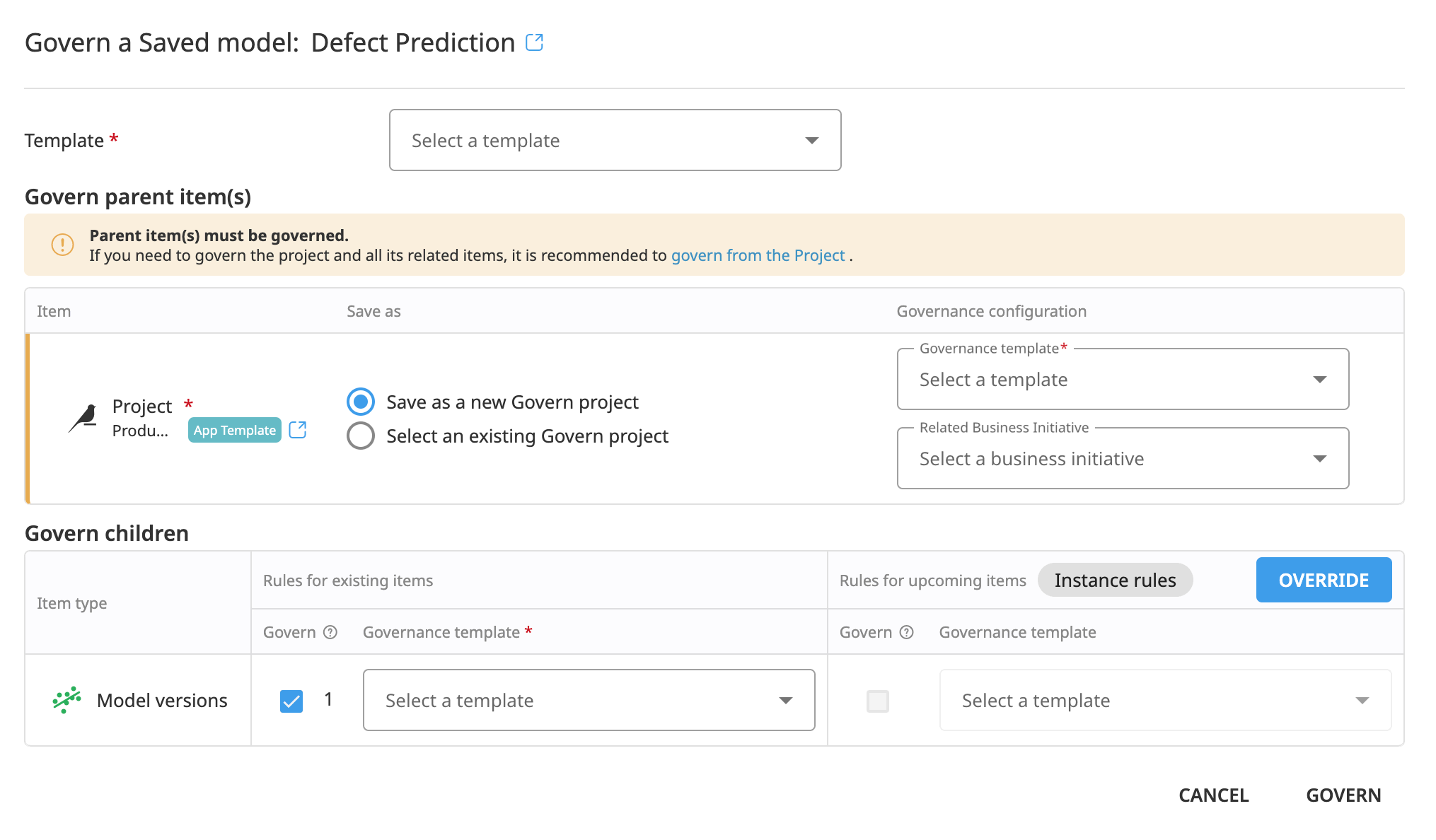Click the warning icon in the banner

62,245
